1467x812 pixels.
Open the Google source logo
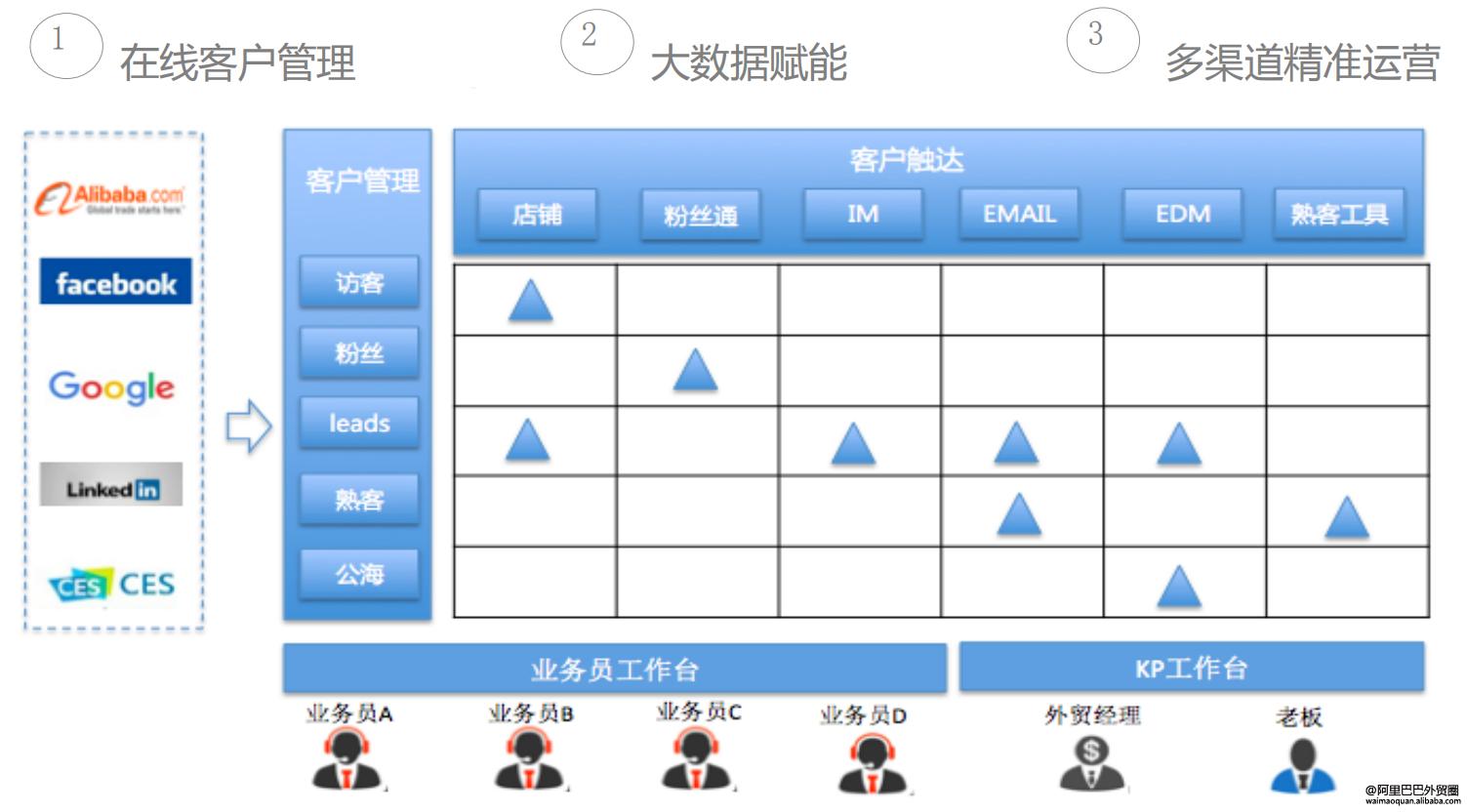point(111,388)
